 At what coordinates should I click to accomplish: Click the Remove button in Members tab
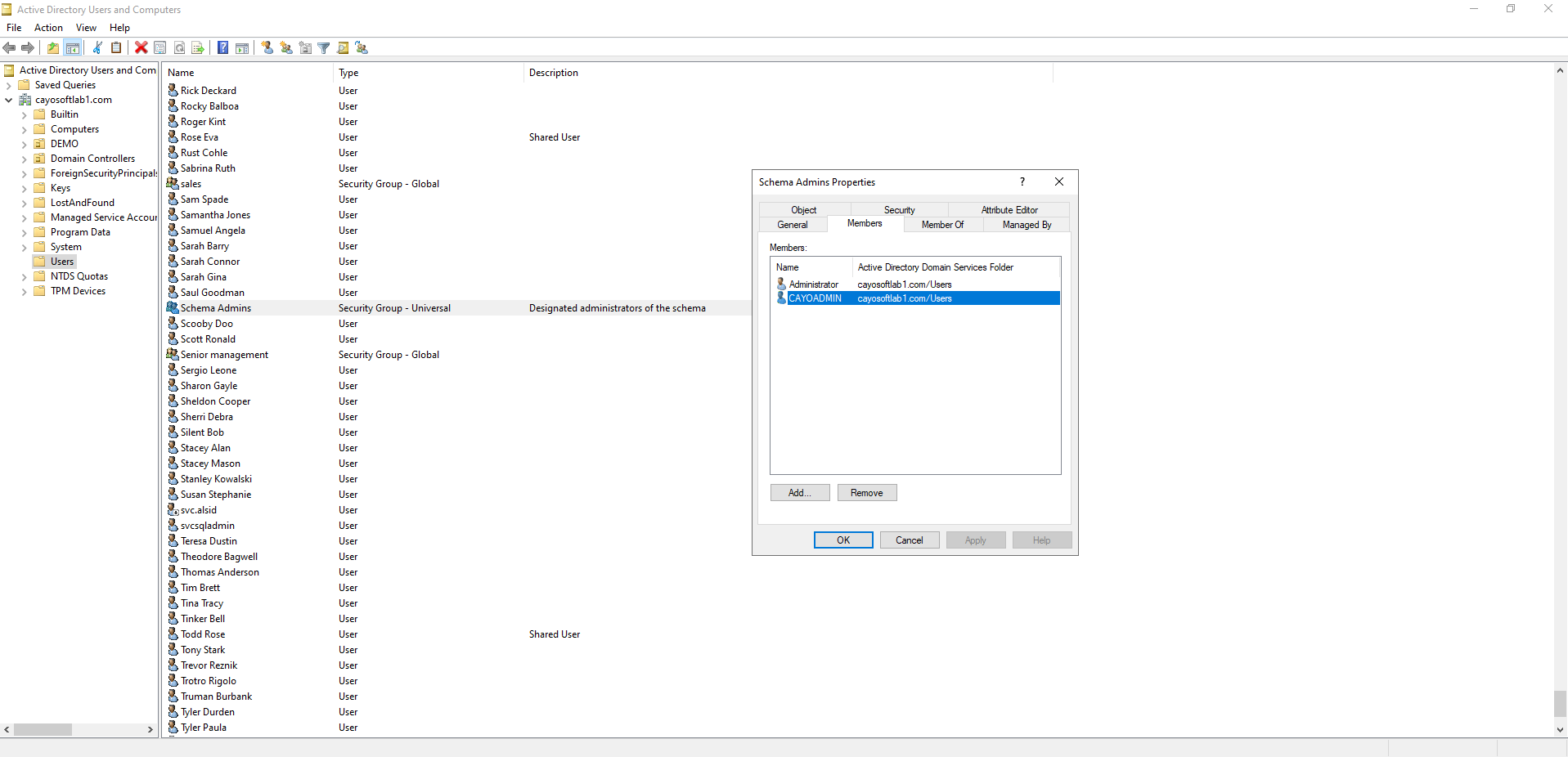[866, 493]
